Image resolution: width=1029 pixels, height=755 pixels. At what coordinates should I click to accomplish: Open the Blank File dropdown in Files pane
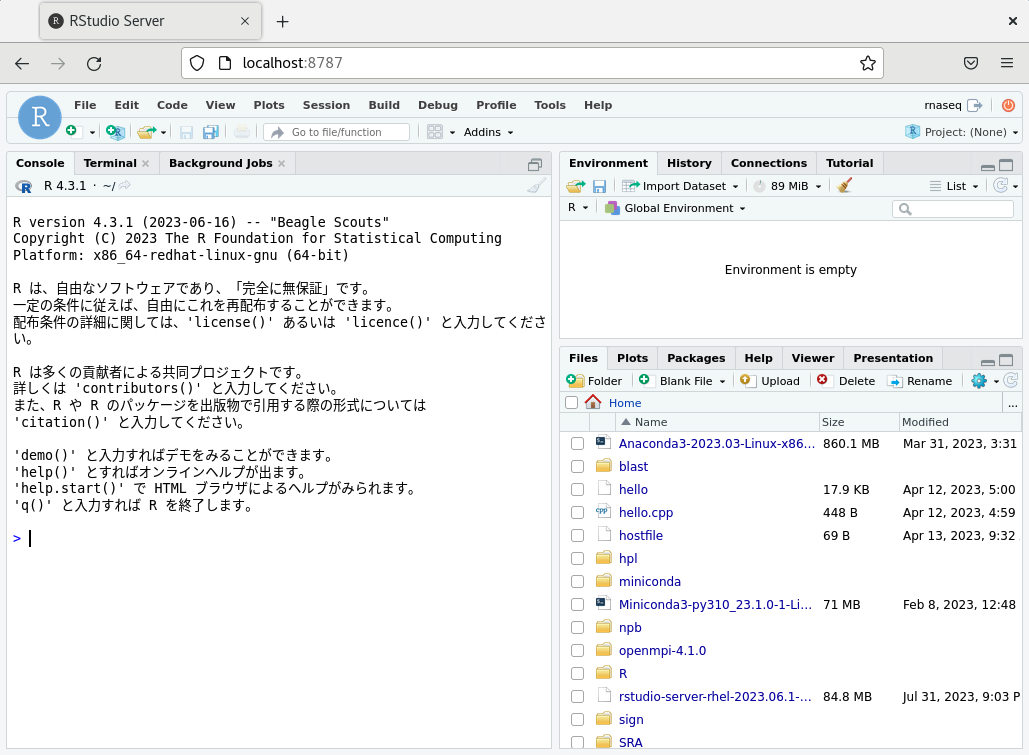682,381
